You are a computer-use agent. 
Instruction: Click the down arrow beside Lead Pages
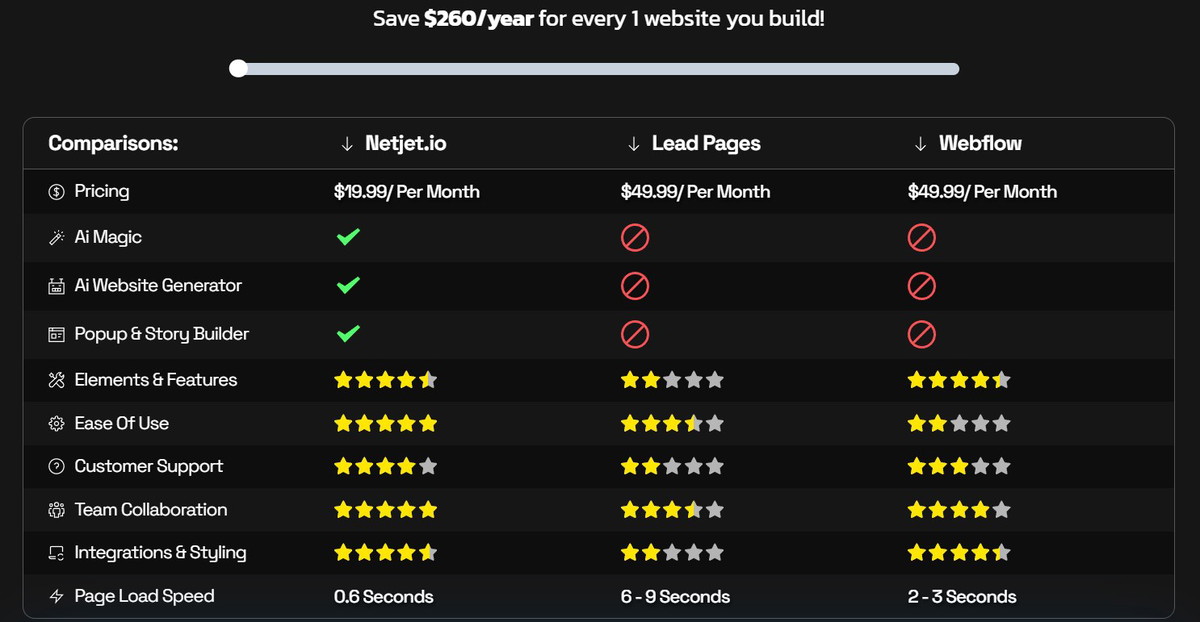pos(633,144)
